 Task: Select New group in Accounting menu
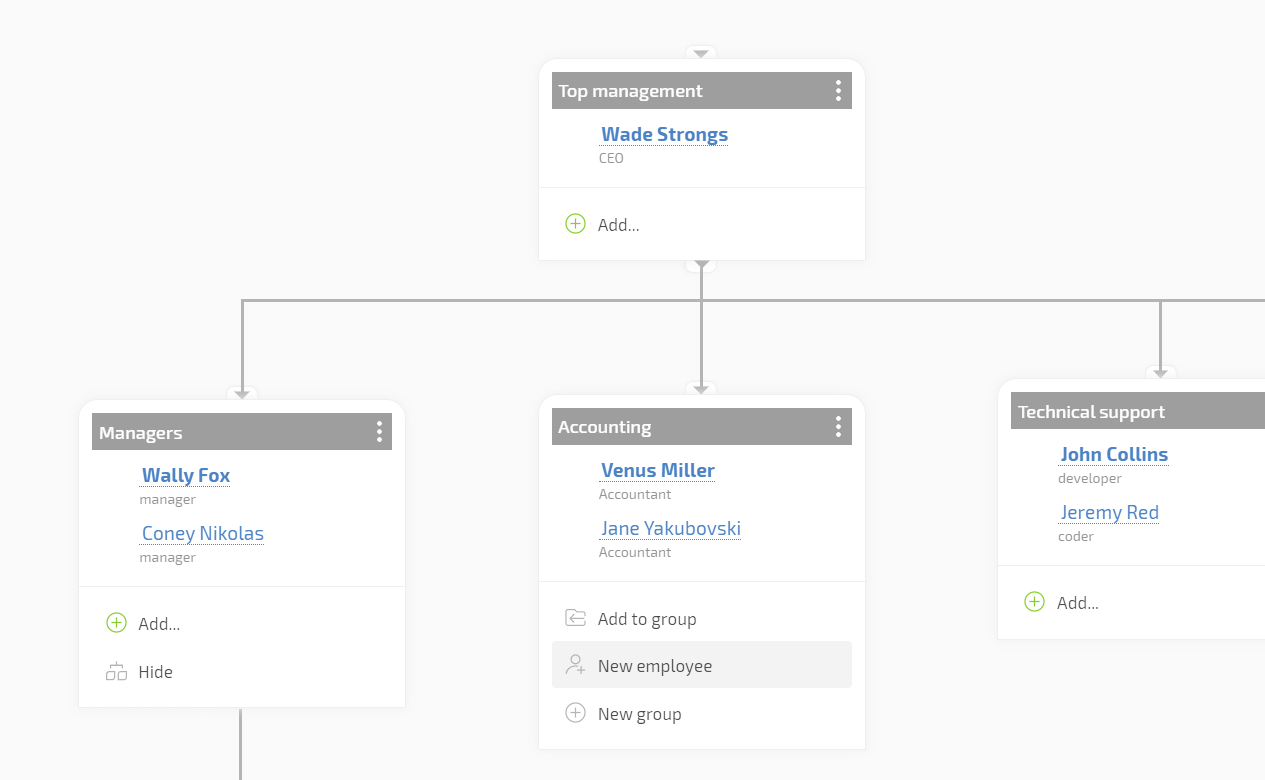click(639, 714)
